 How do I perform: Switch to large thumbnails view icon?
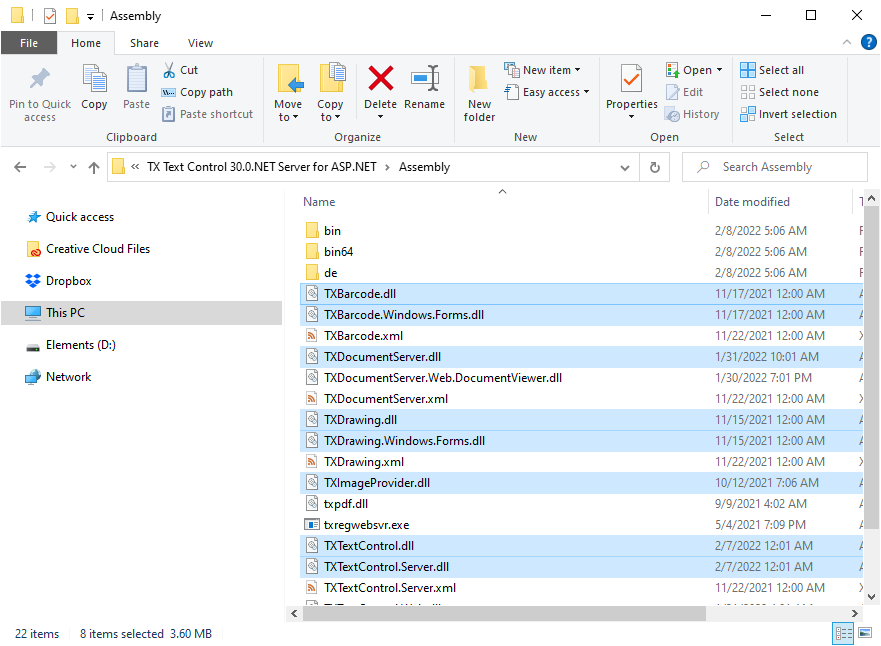click(866, 634)
